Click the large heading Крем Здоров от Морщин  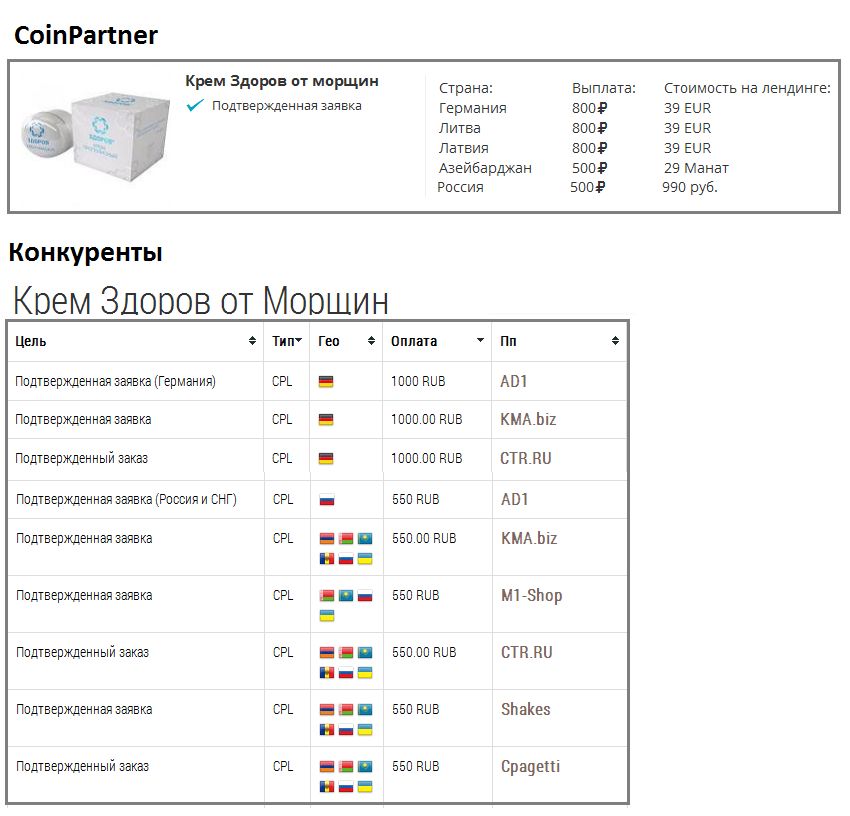pyautogui.click(x=201, y=300)
